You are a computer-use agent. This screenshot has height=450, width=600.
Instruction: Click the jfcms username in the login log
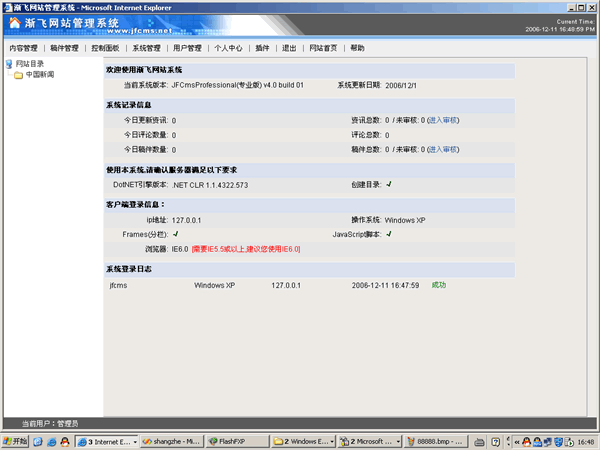tap(118, 285)
